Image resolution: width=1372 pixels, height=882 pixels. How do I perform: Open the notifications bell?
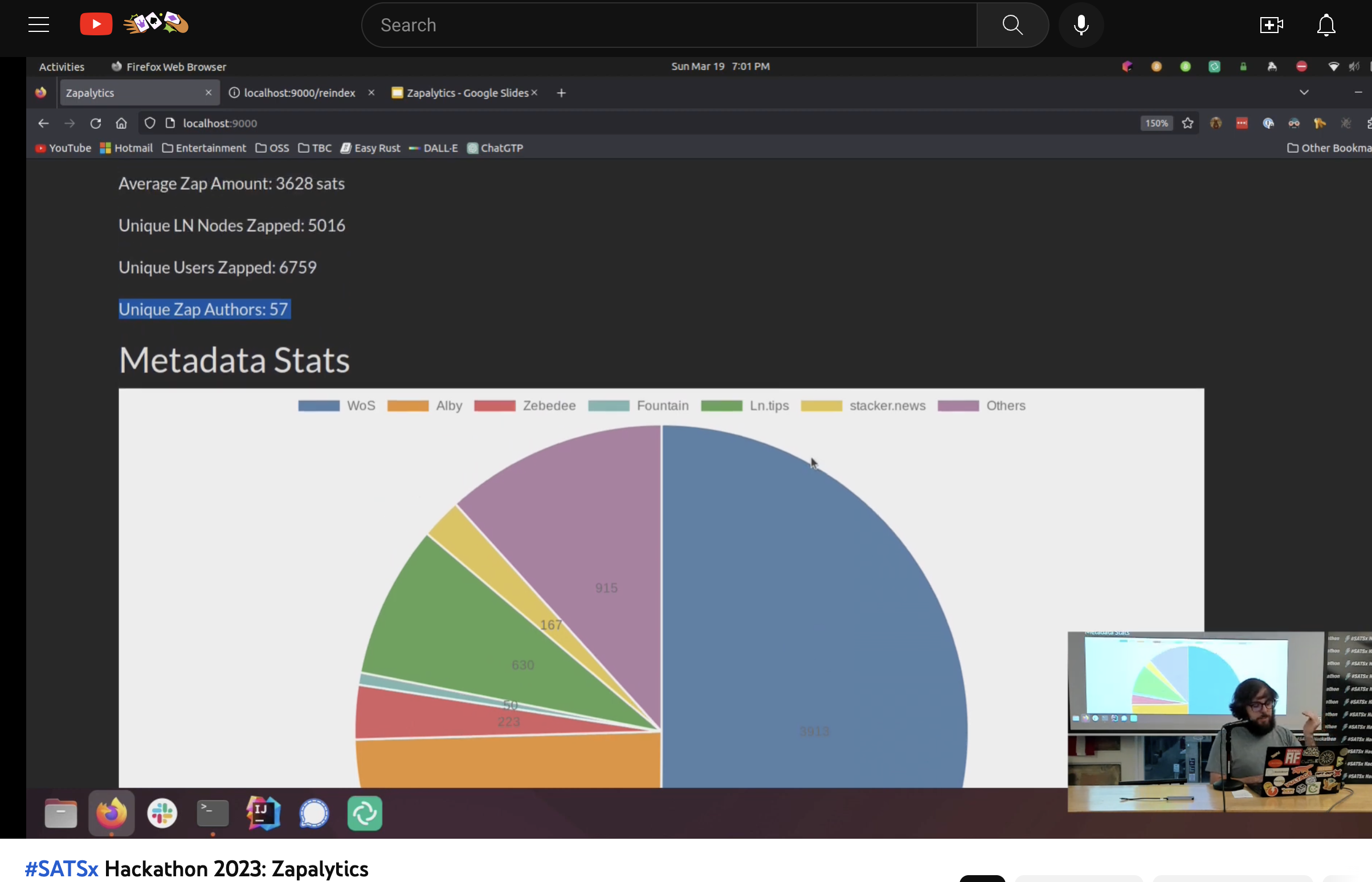coord(1326,25)
